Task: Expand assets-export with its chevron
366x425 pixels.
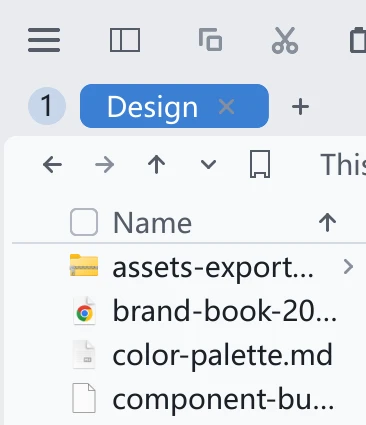Action: 348,267
